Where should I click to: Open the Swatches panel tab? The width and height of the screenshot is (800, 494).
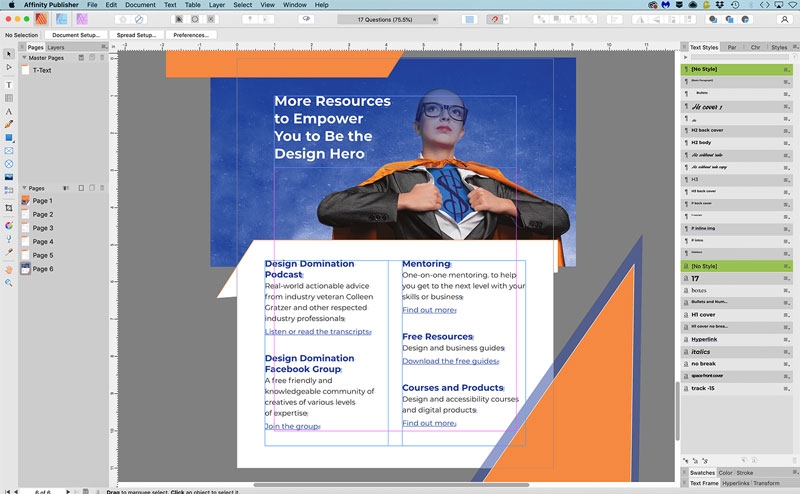pyautogui.click(x=702, y=472)
